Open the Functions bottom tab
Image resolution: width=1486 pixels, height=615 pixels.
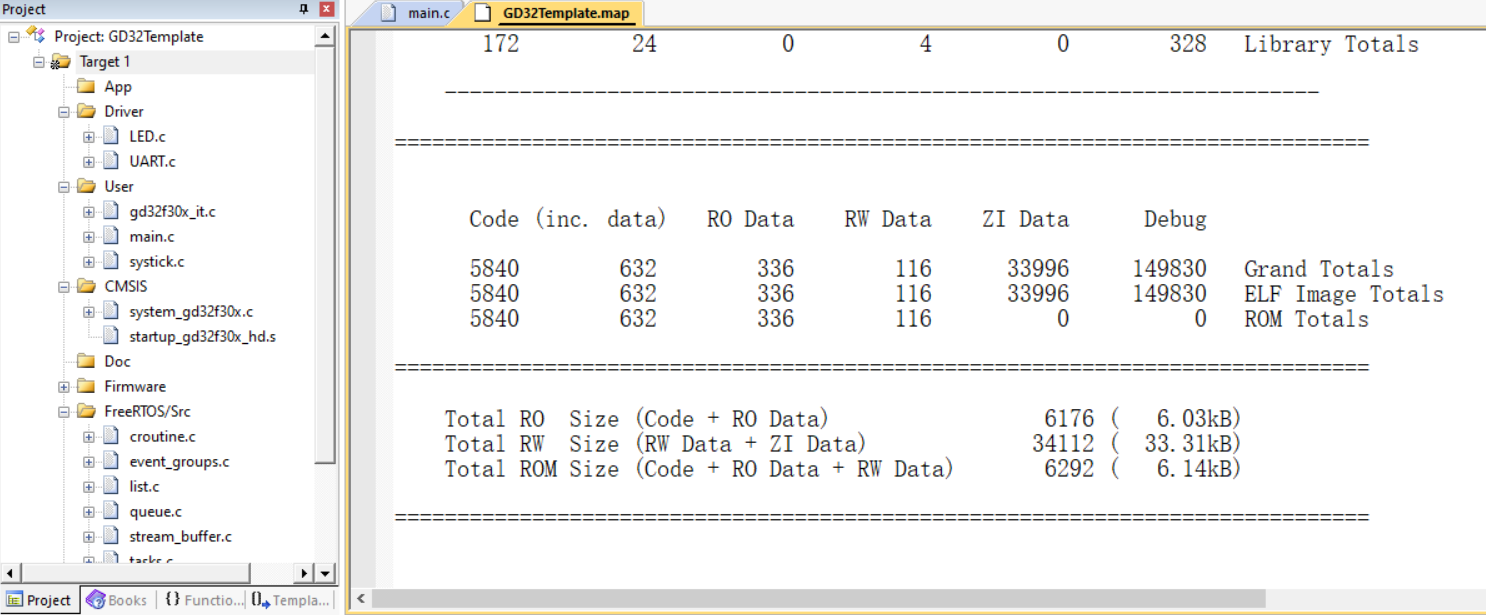coord(203,600)
